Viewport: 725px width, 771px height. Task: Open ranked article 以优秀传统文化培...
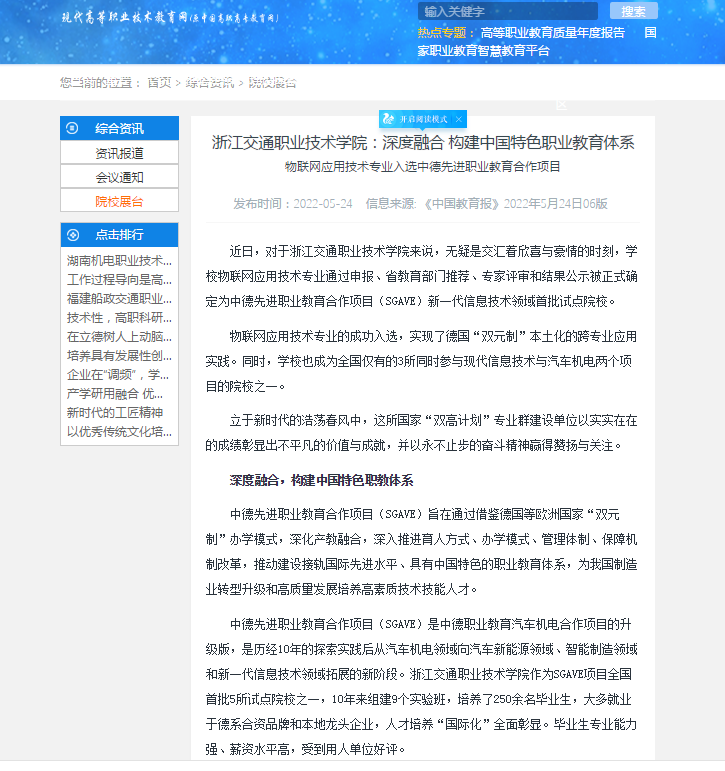point(119,431)
